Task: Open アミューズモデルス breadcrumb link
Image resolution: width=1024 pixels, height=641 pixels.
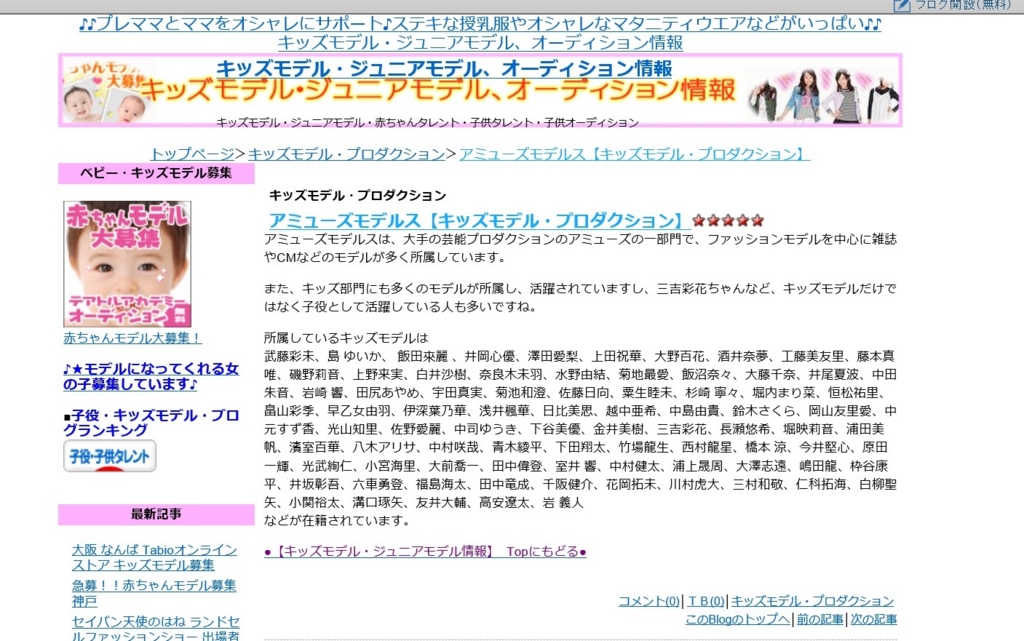Action: tap(634, 154)
